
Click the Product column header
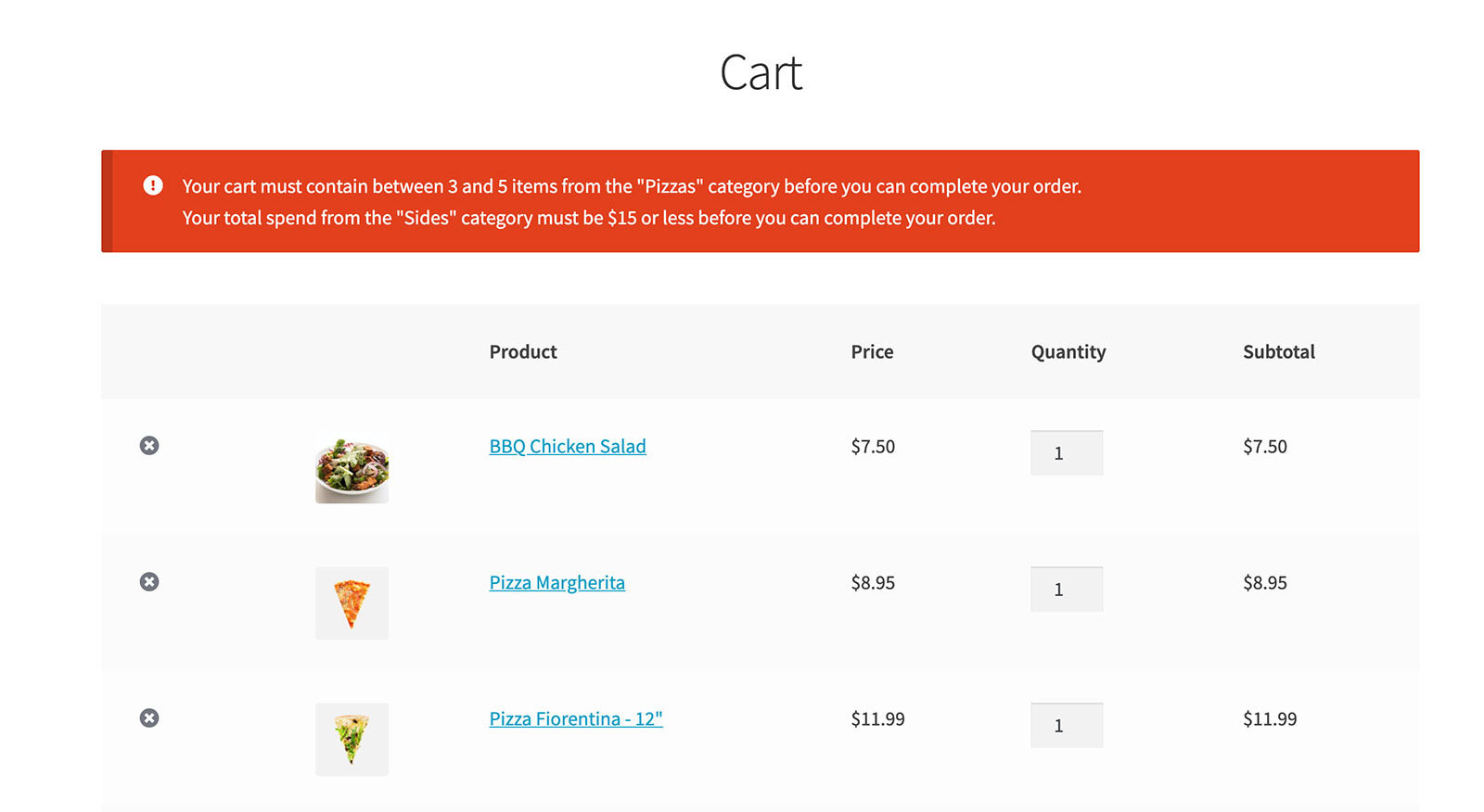(523, 352)
